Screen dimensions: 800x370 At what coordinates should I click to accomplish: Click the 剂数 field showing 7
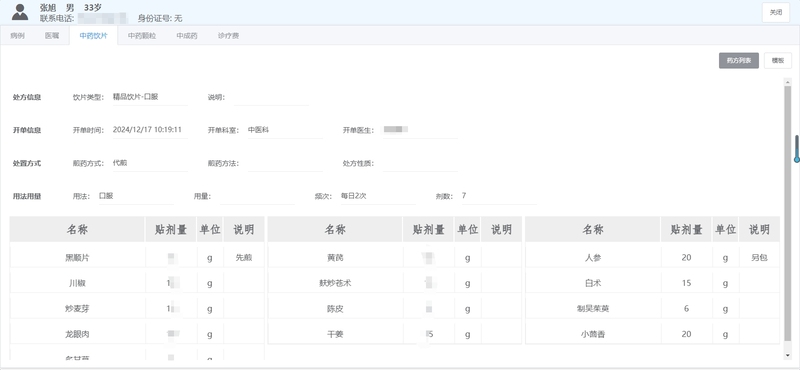click(499, 196)
